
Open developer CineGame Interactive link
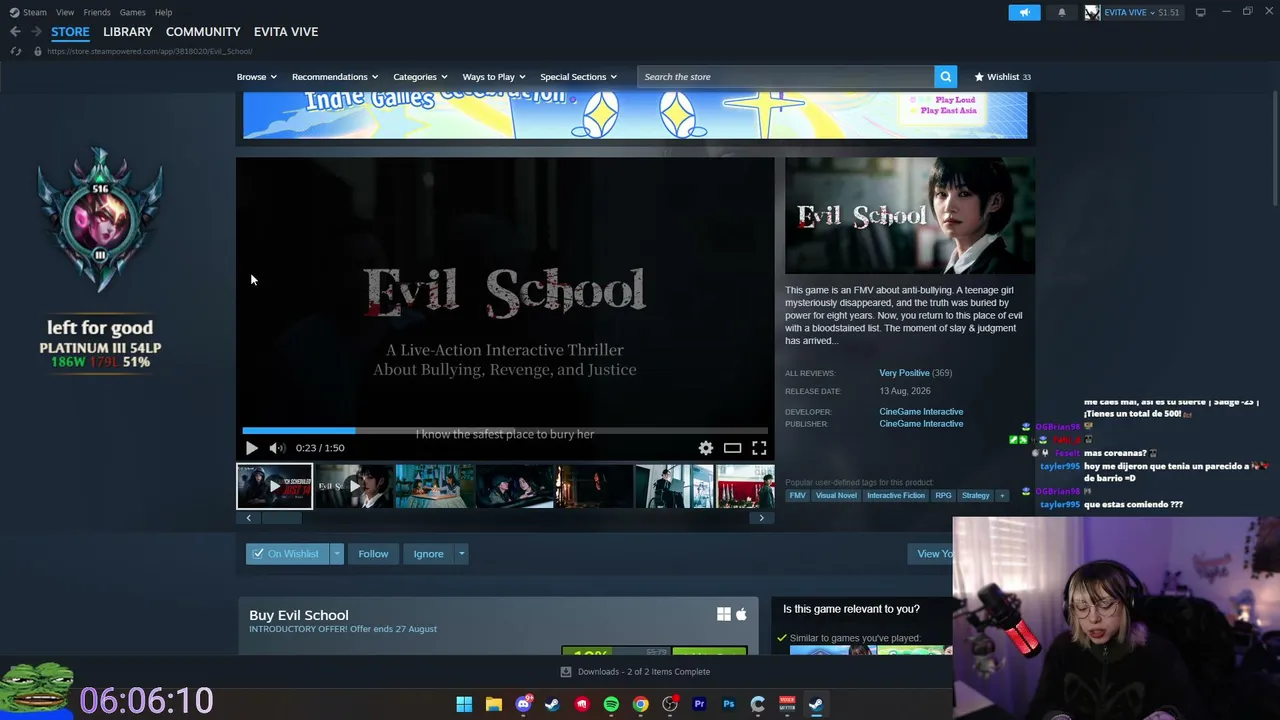point(921,412)
